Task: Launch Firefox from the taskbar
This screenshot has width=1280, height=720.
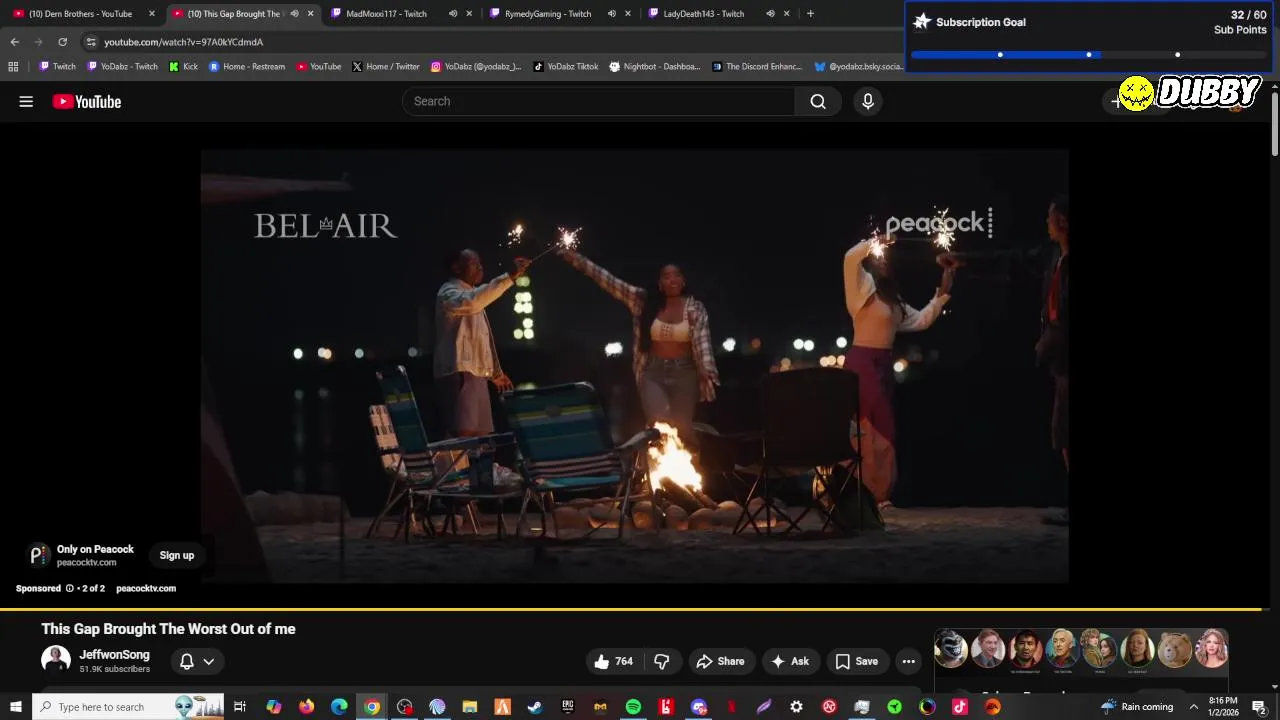Action: (306, 707)
